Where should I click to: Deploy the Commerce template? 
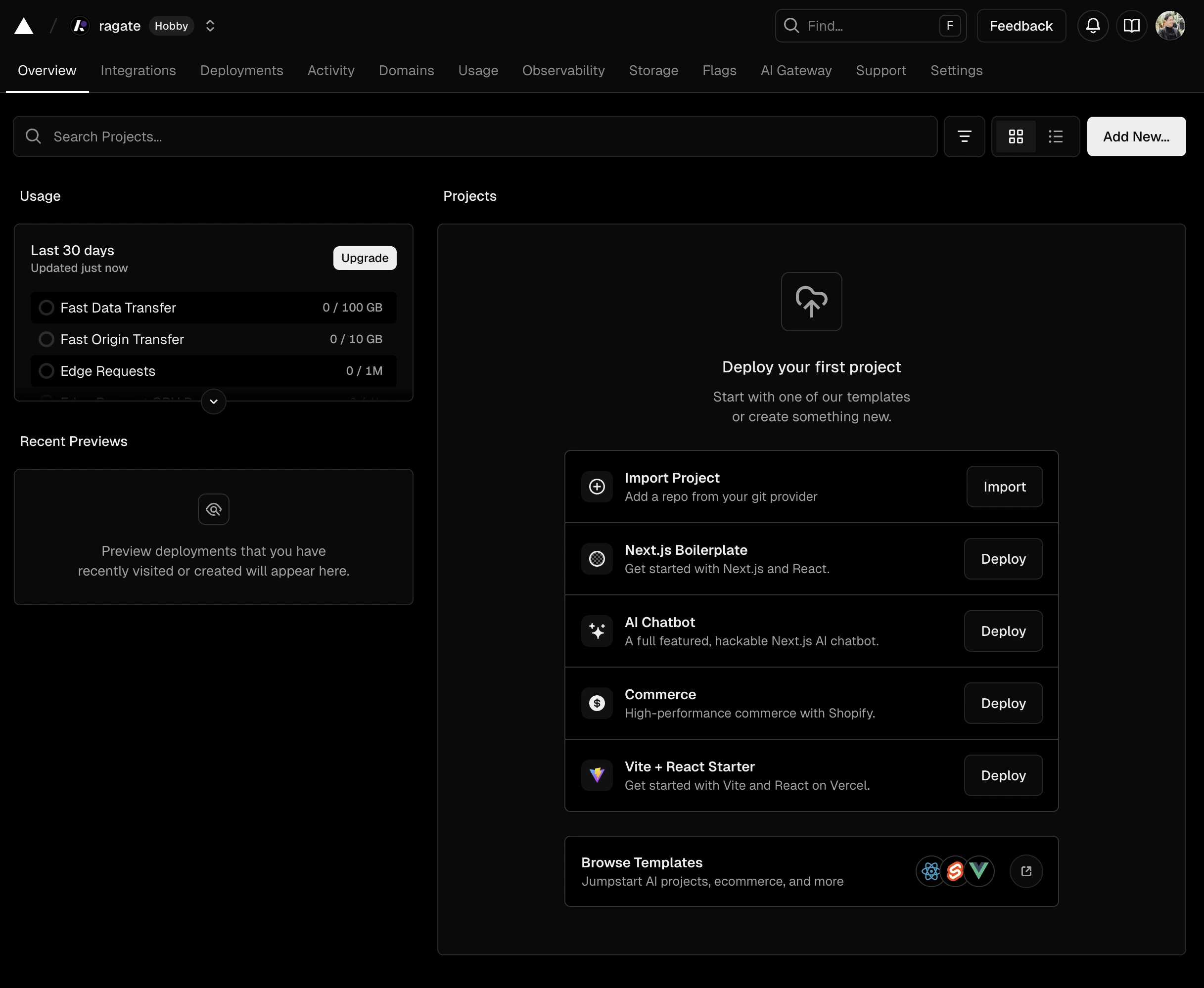pyautogui.click(x=1004, y=704)
